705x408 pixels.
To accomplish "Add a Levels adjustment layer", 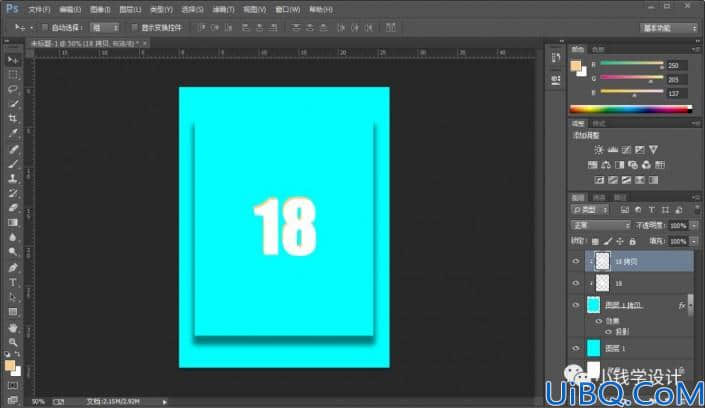I will (612, 150).
